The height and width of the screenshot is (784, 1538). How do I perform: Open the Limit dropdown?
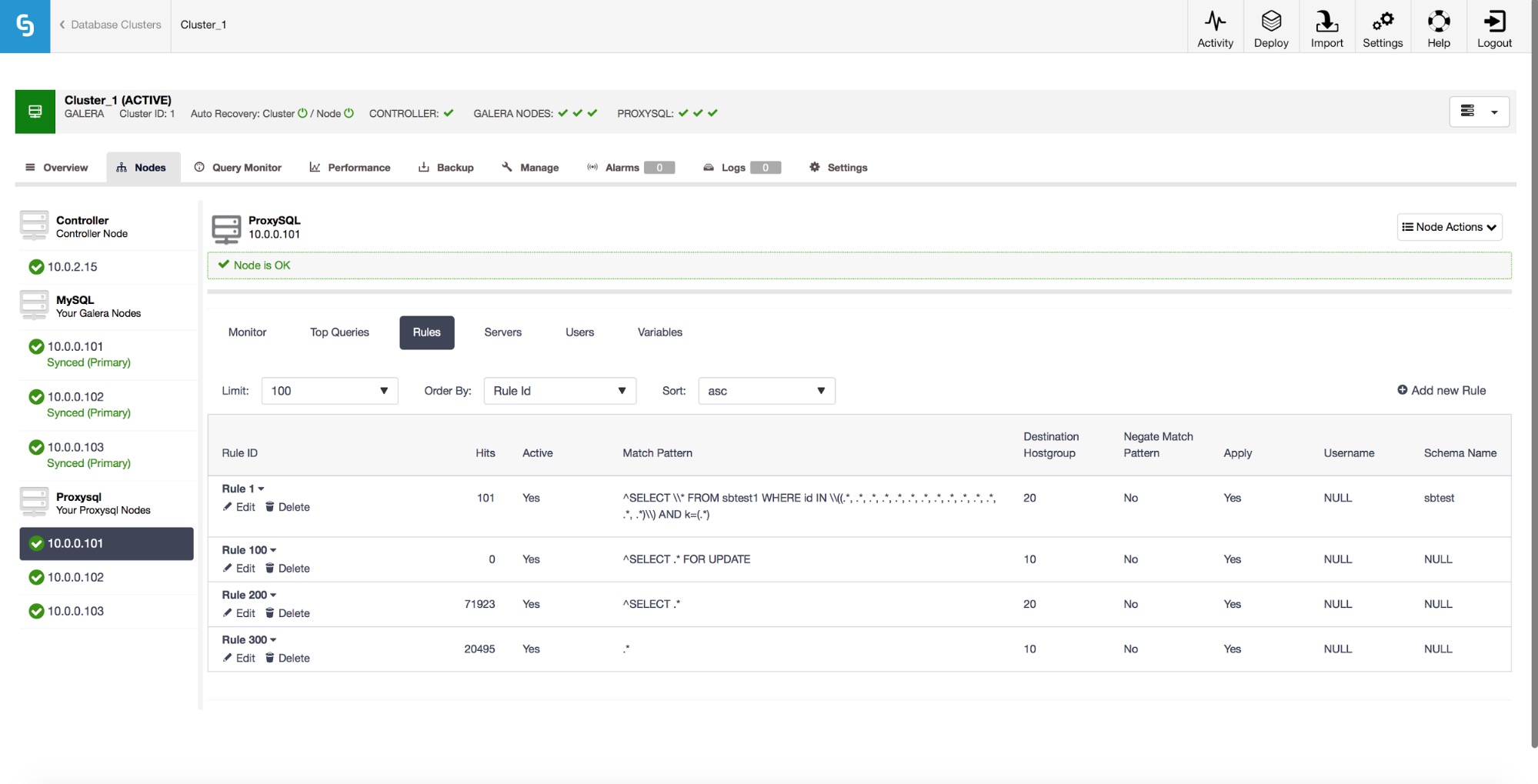pyautogui.click(x=329, y=391)
